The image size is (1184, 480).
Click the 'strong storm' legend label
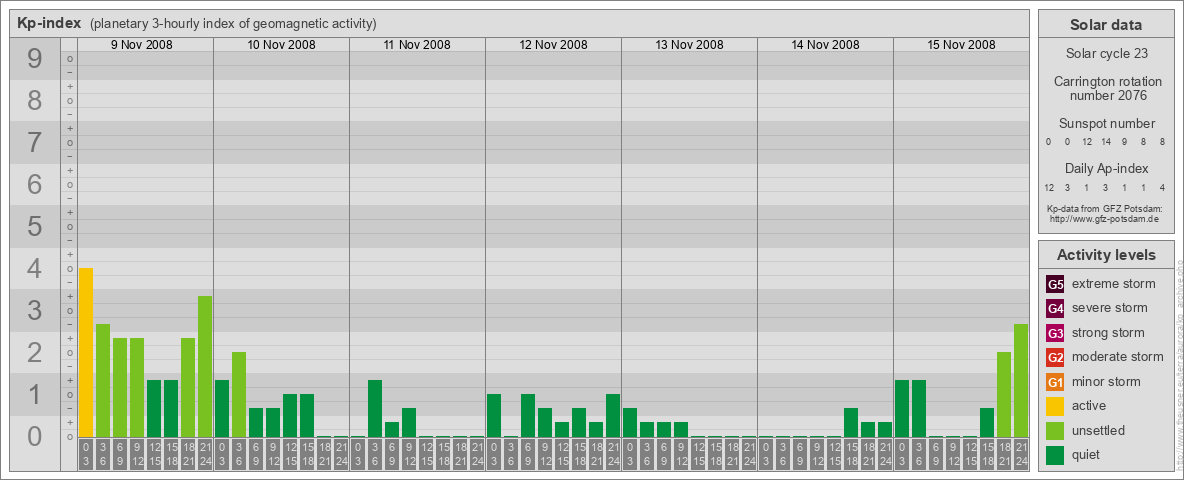click(x=1108, y=332)
